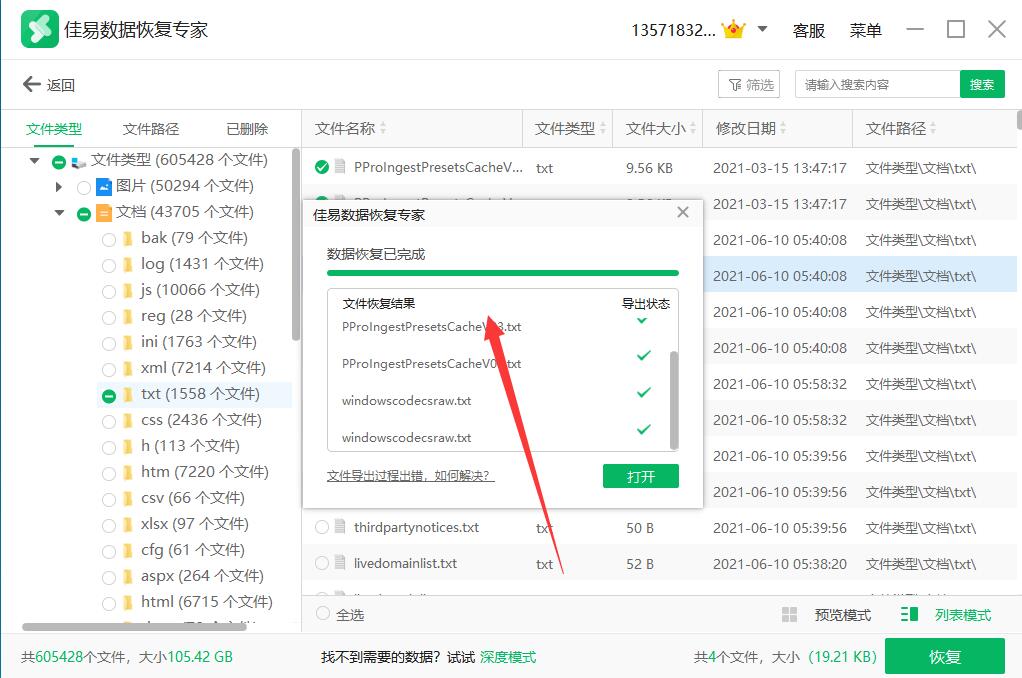Click the 打开 button in dialog
The width and height of the screenshot is (1022, 678).
[641, 477]
